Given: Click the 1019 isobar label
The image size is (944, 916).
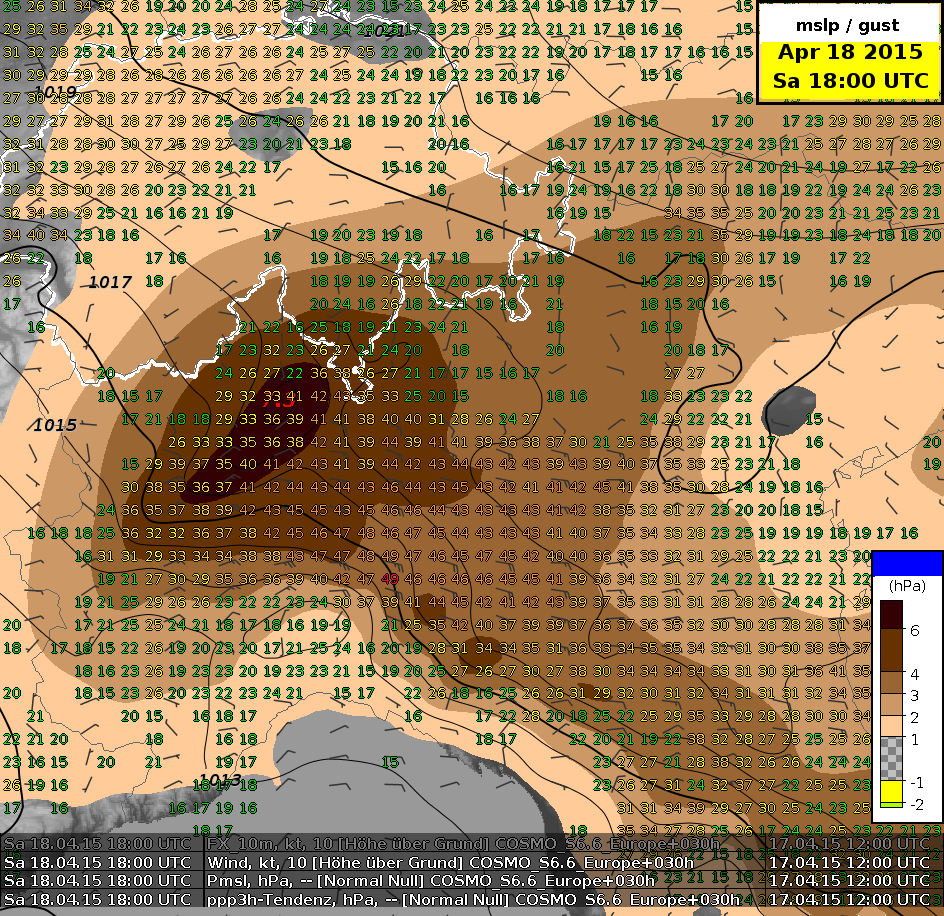Looking at the screenshot, I should (x=56, y=92).
